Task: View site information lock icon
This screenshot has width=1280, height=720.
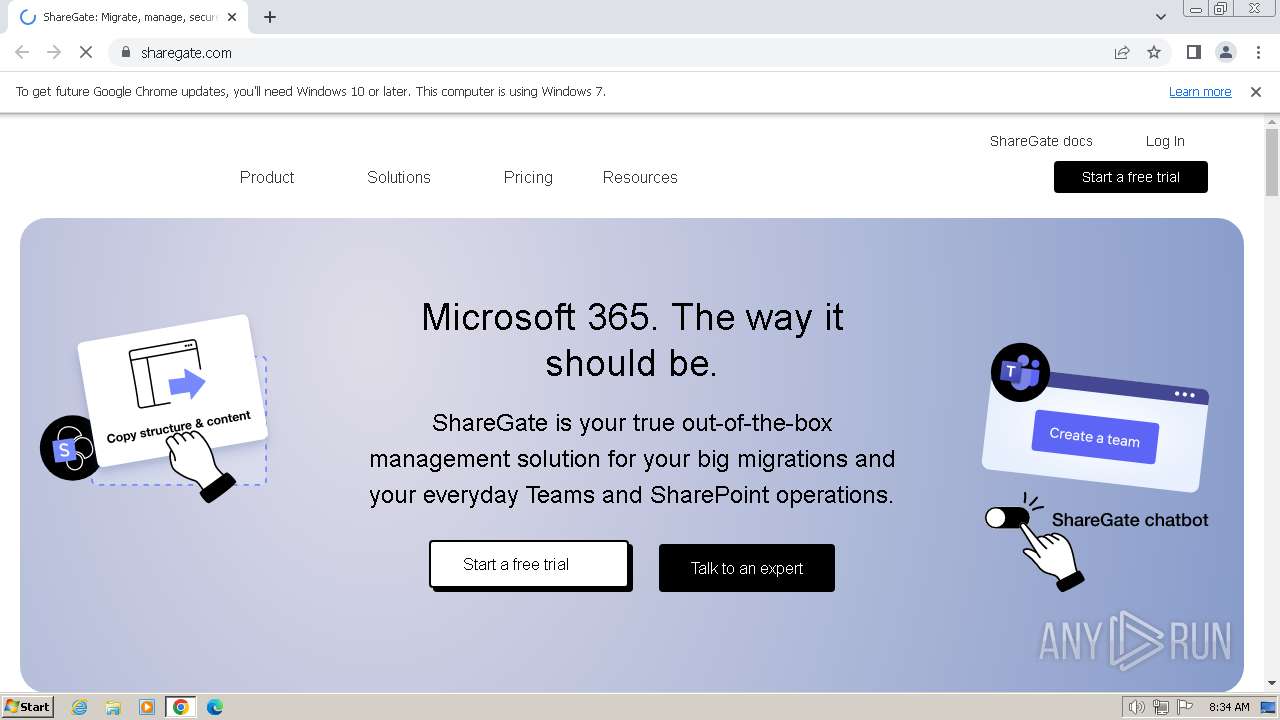Action: coord(125,52)
